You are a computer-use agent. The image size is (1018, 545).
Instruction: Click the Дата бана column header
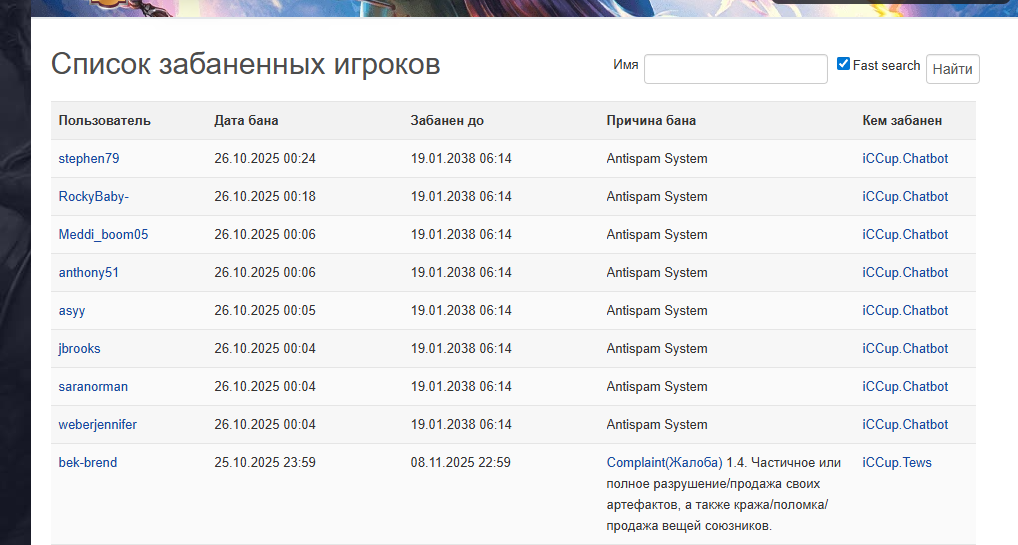[246, 121]
